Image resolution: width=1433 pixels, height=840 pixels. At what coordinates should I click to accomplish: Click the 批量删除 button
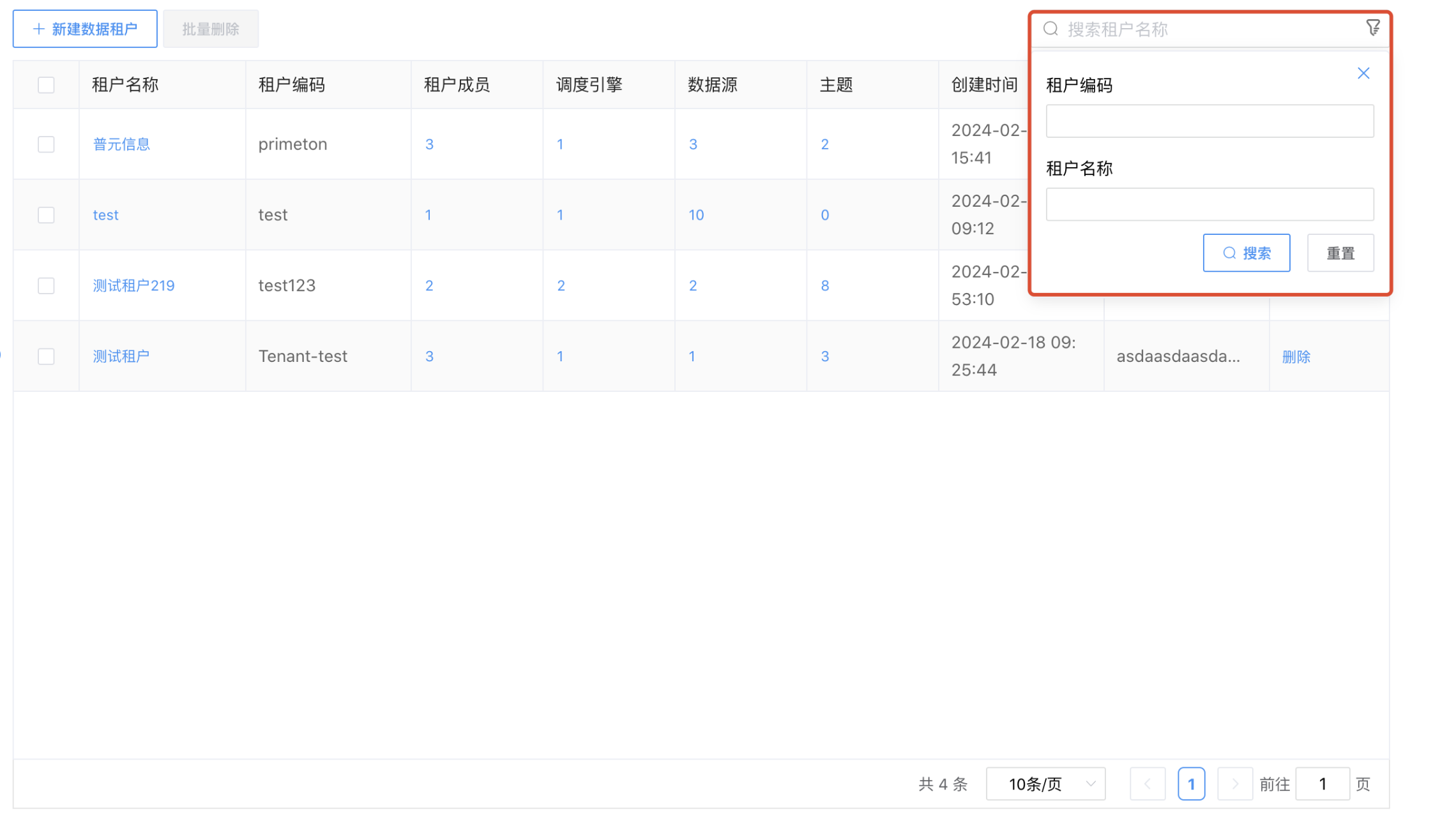click(x=211, y=28)
